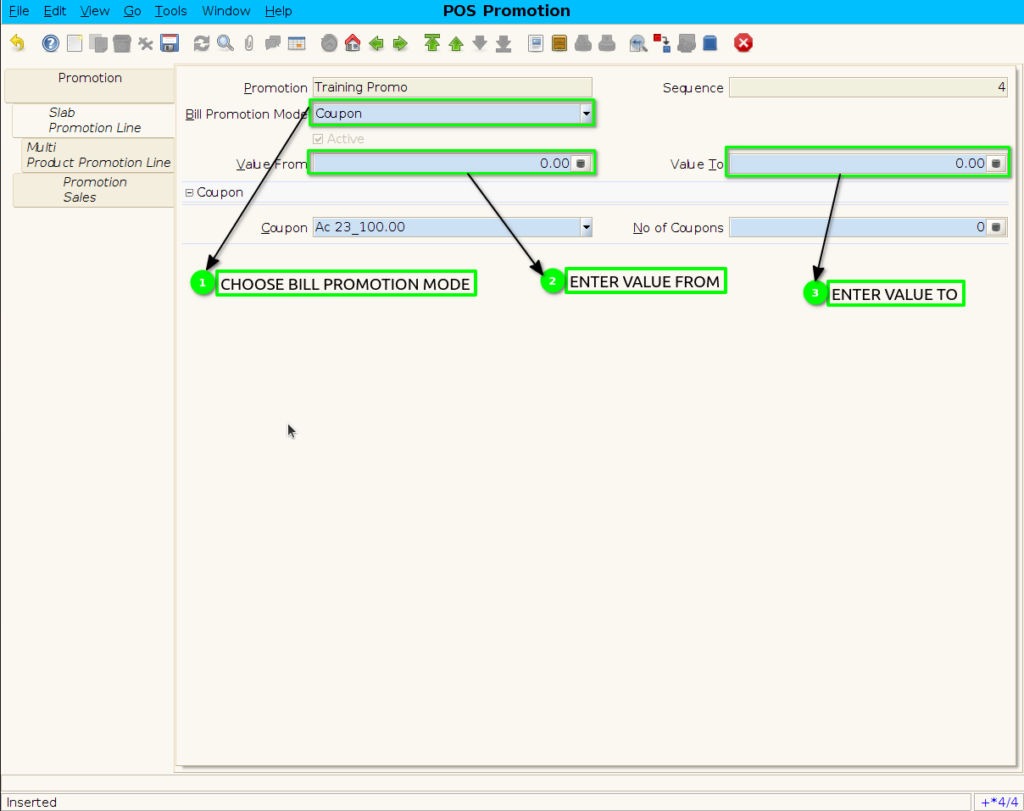The image size is (1024, 811).
Task: Click the Undo changes toolbar icon
Action: coord(18,43)
